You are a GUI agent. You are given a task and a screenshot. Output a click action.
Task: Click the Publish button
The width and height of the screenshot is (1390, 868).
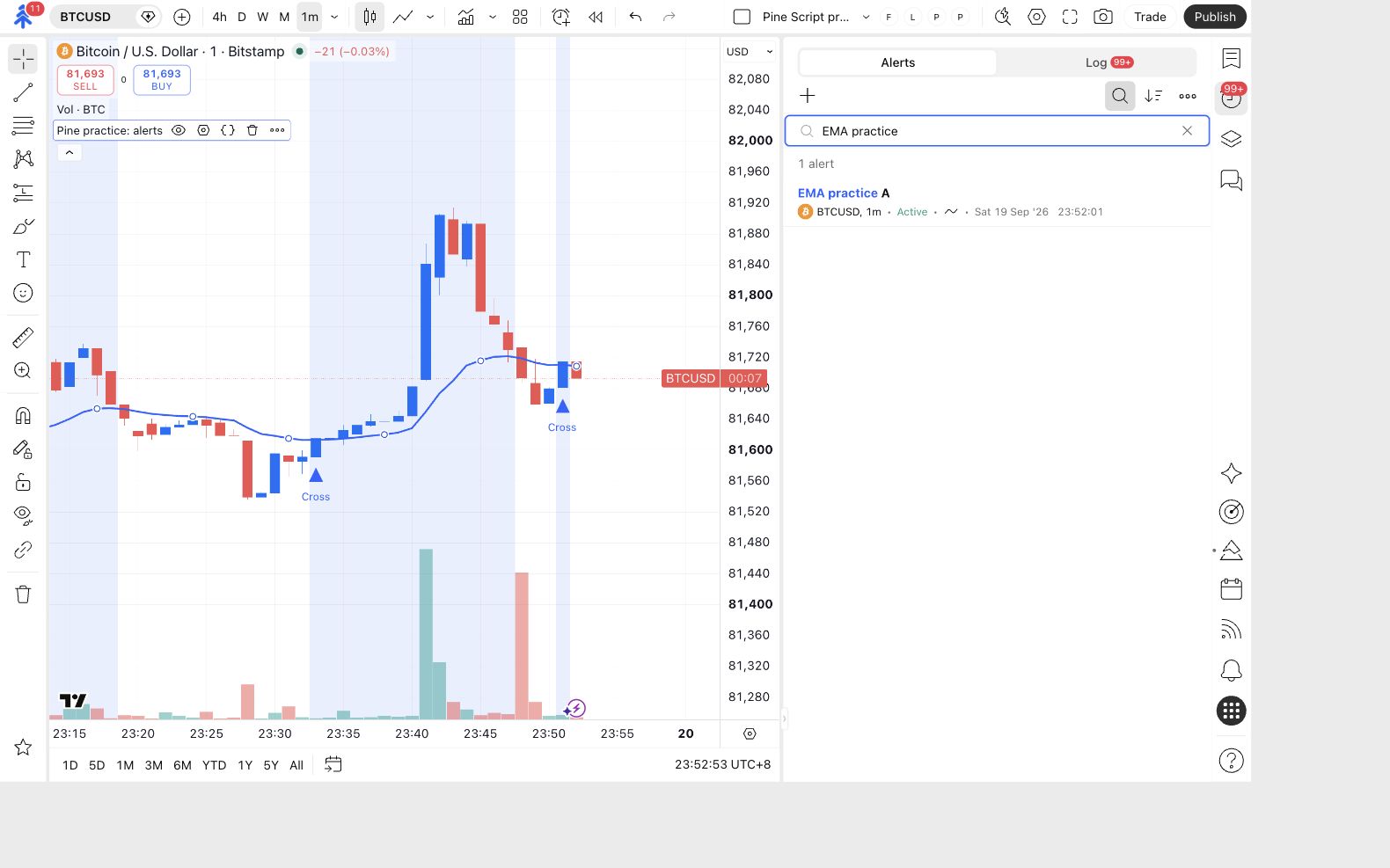(x=1215, y=17)
